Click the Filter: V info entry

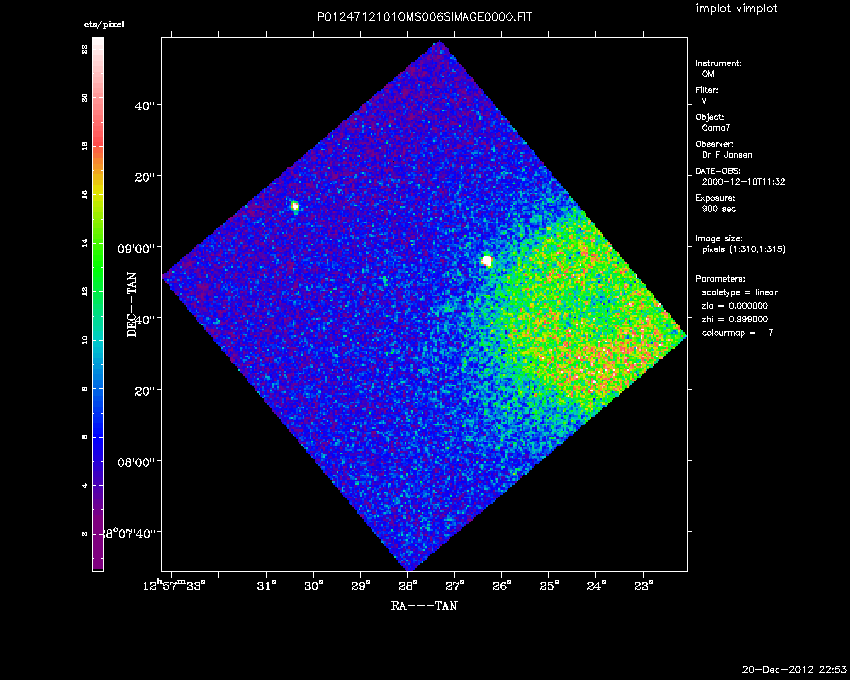coord(706,95)
